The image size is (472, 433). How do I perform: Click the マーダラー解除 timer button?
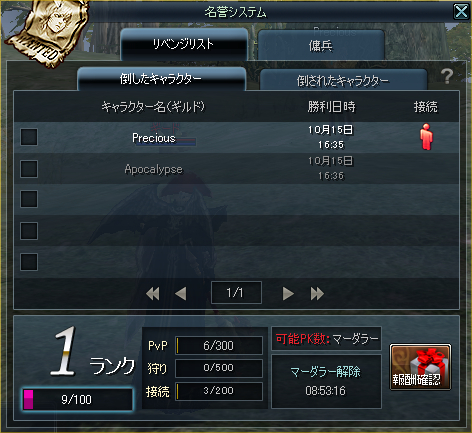click(x=326, y=381)
